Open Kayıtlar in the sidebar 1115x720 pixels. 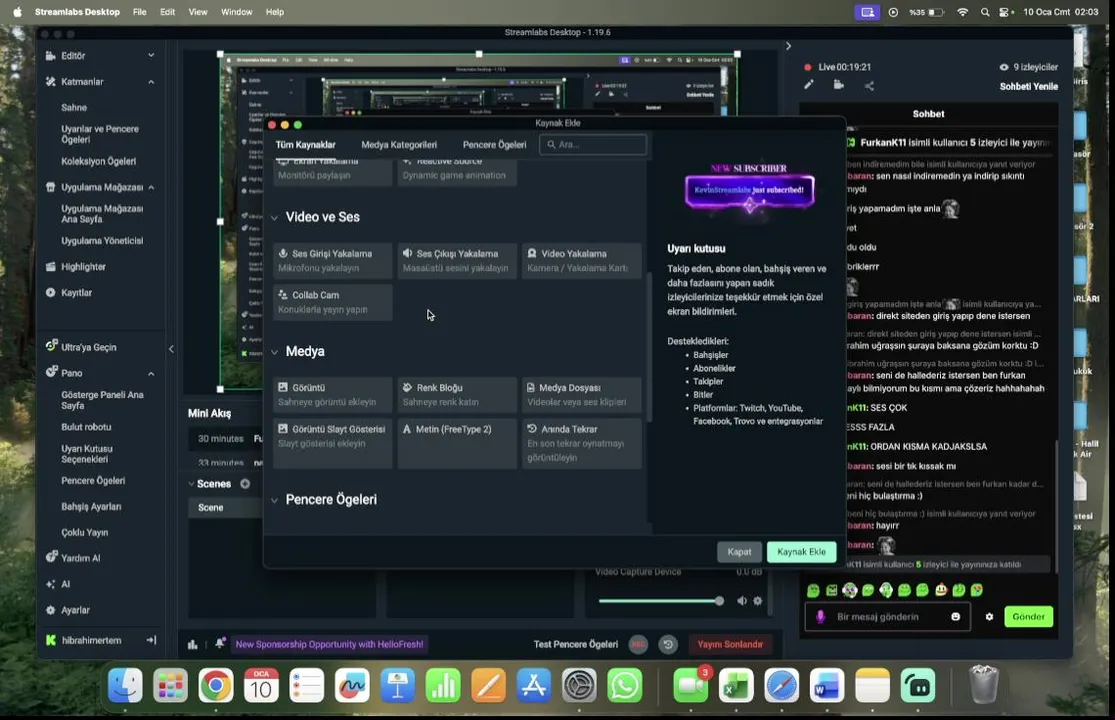76,292
